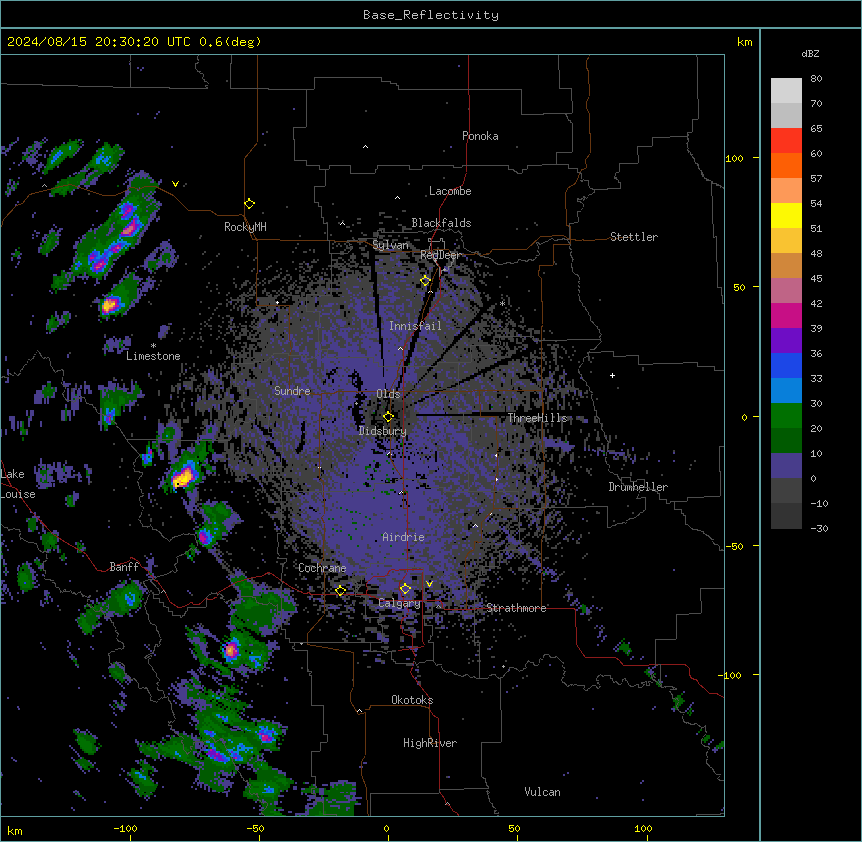The height and width of the screenshot is (842, 862).
Task: Click the Banff label
Action: point(124,567)
